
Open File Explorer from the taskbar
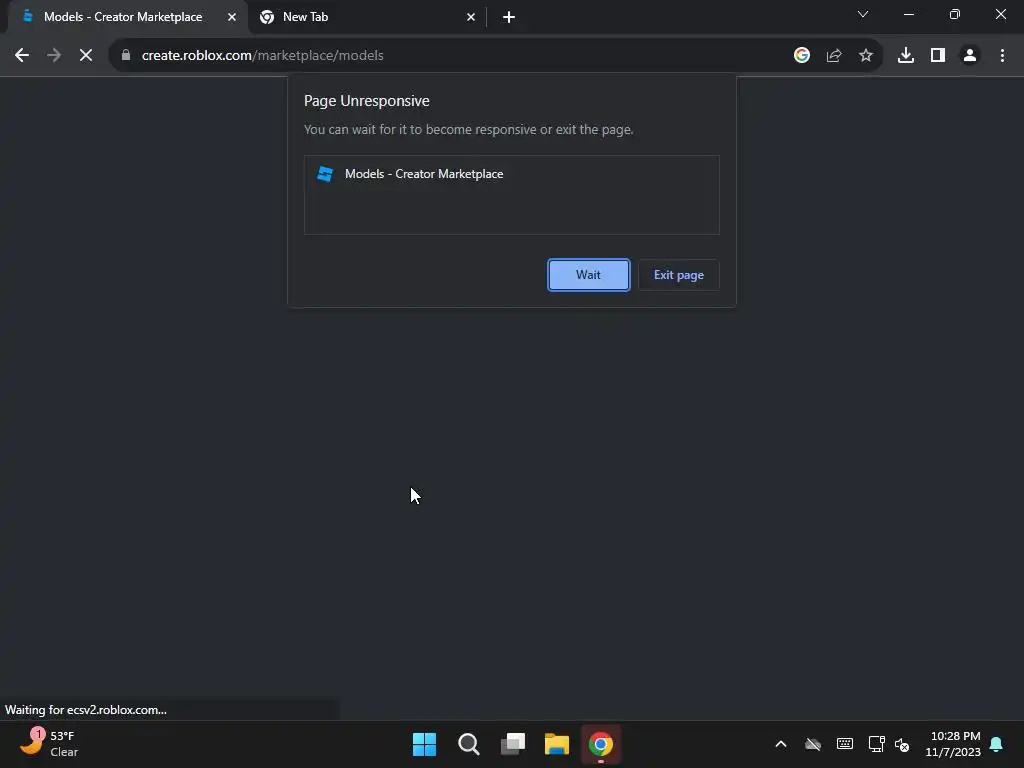(556, 744)
